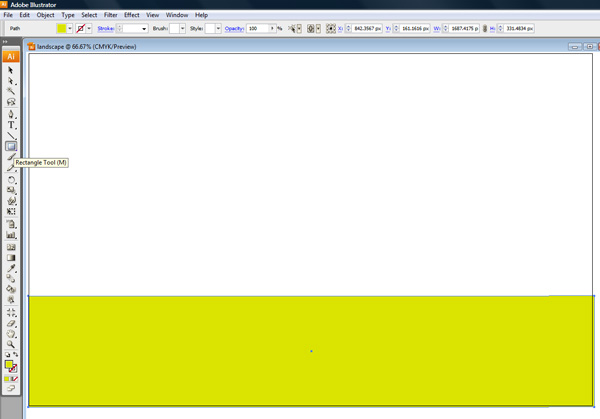This screenshot has width=600, height=419.
Task: Click the yellow Fill box in toolbox
Action: point(8,364)
